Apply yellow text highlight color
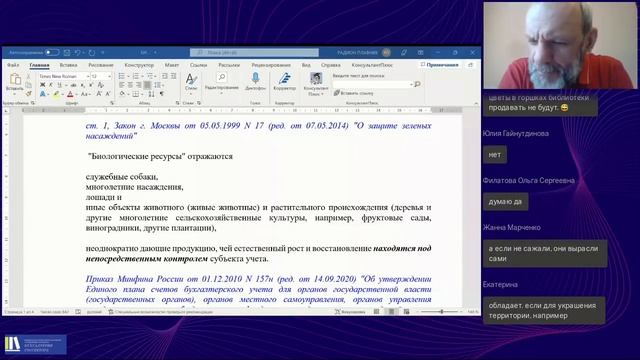This screenshot has height=360, width=640. (56, 94)
